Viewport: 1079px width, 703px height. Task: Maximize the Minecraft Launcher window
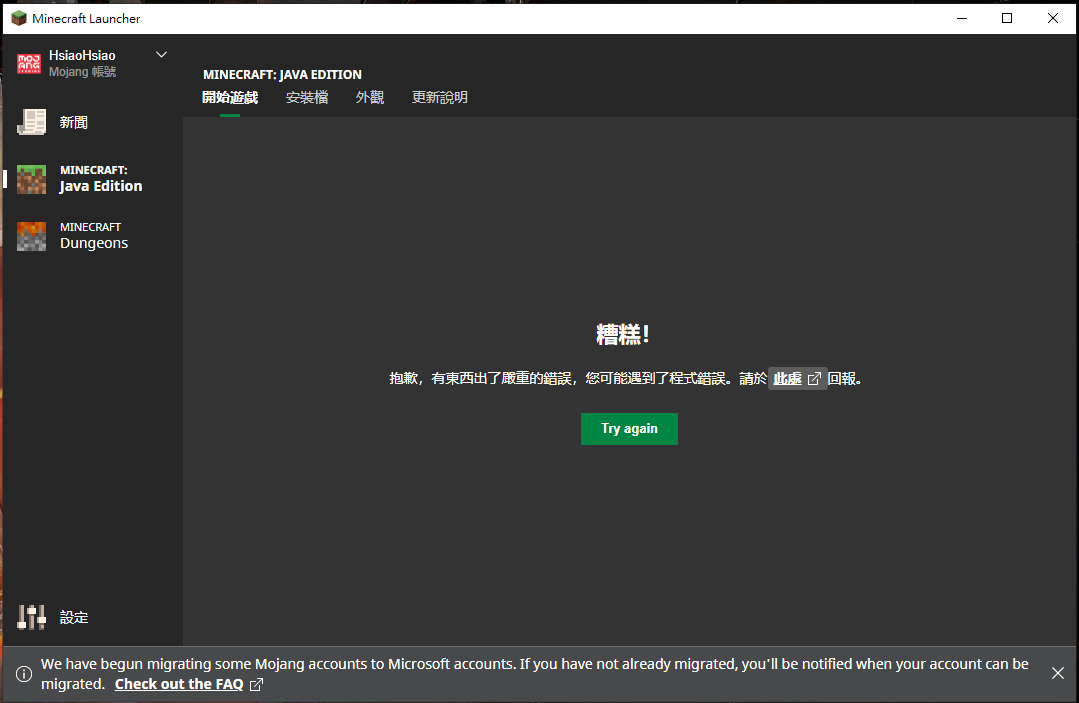point(1007,18)
